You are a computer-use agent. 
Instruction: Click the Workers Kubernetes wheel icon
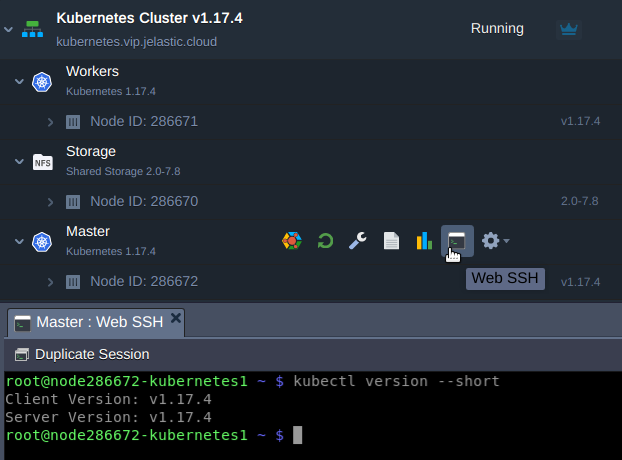point(42,82)
